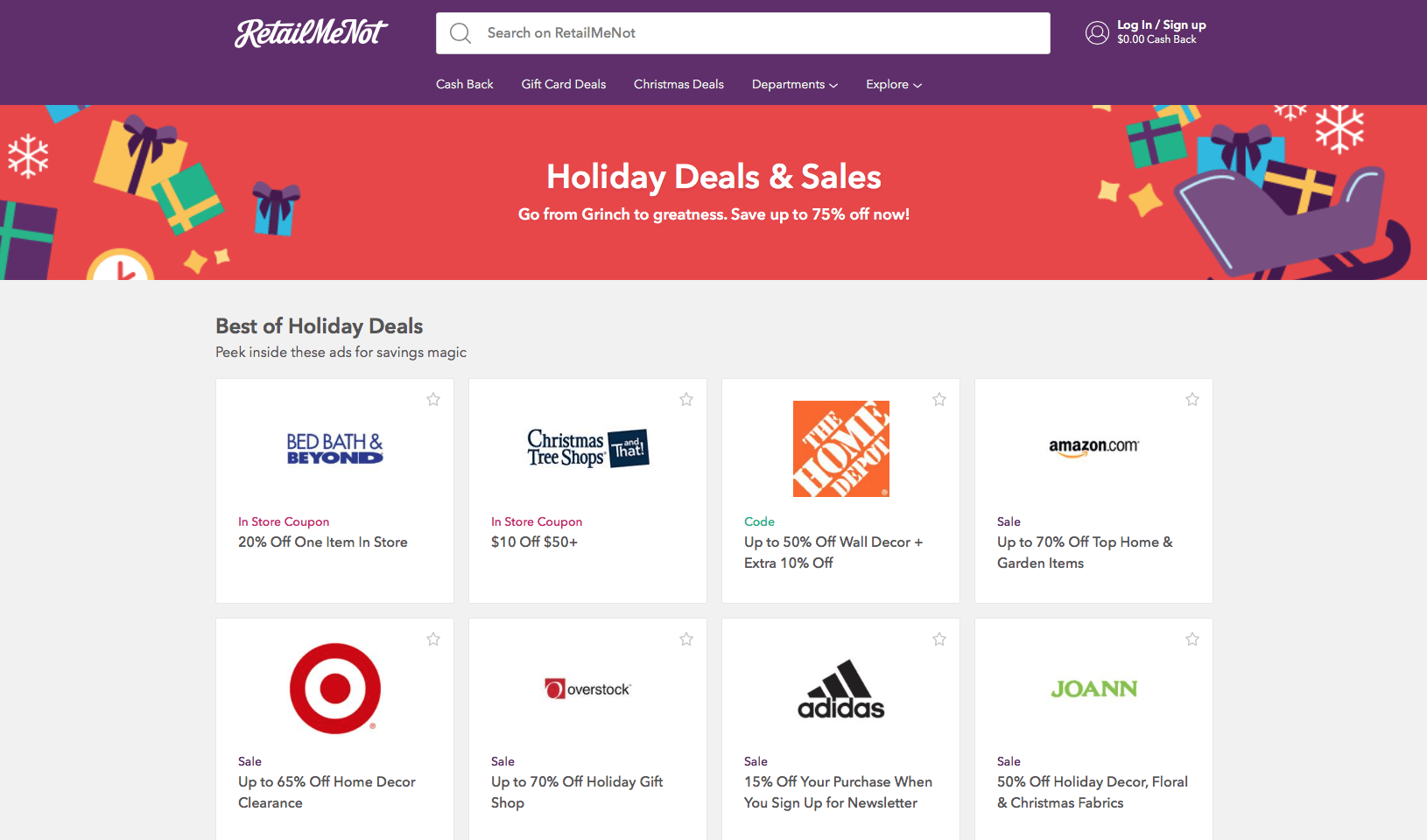Click the Target bullseye logo
1427x840 pixels.
(335, 689)
